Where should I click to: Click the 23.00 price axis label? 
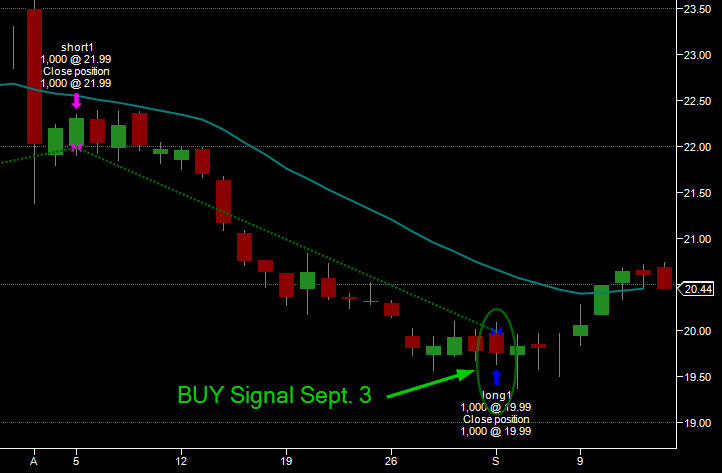(x=697, y=55)
